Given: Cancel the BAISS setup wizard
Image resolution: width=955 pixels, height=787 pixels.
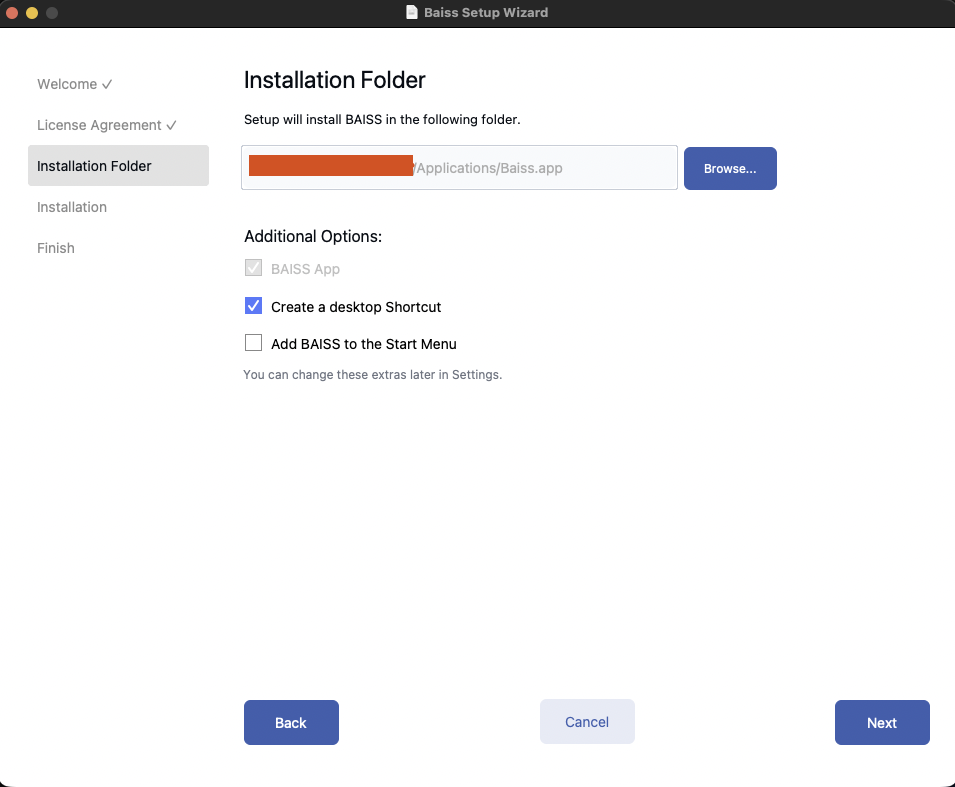Looking at the screenshot, I should coord(587,721).
